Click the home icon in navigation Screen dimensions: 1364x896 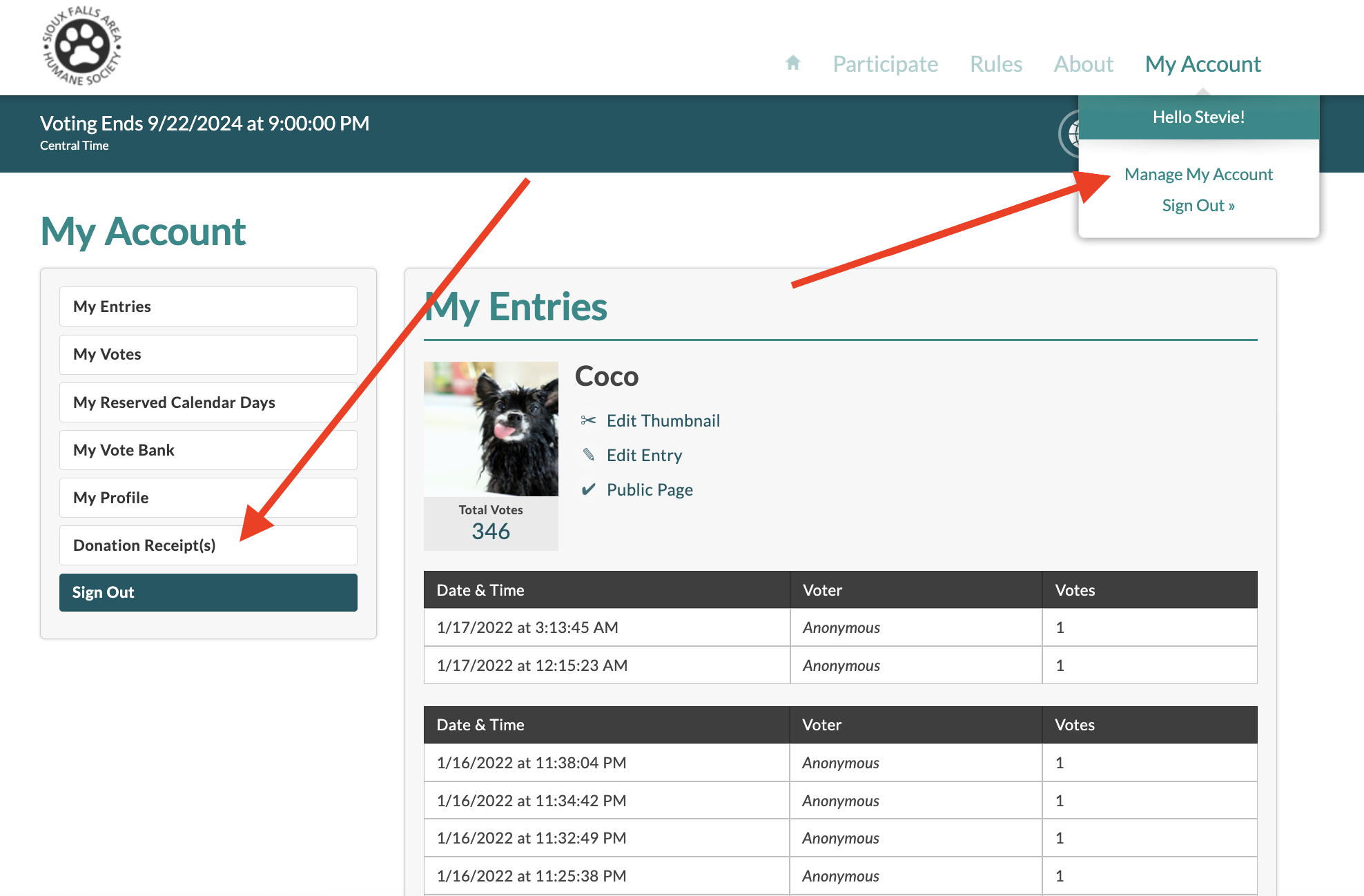(x=792, y=64)
